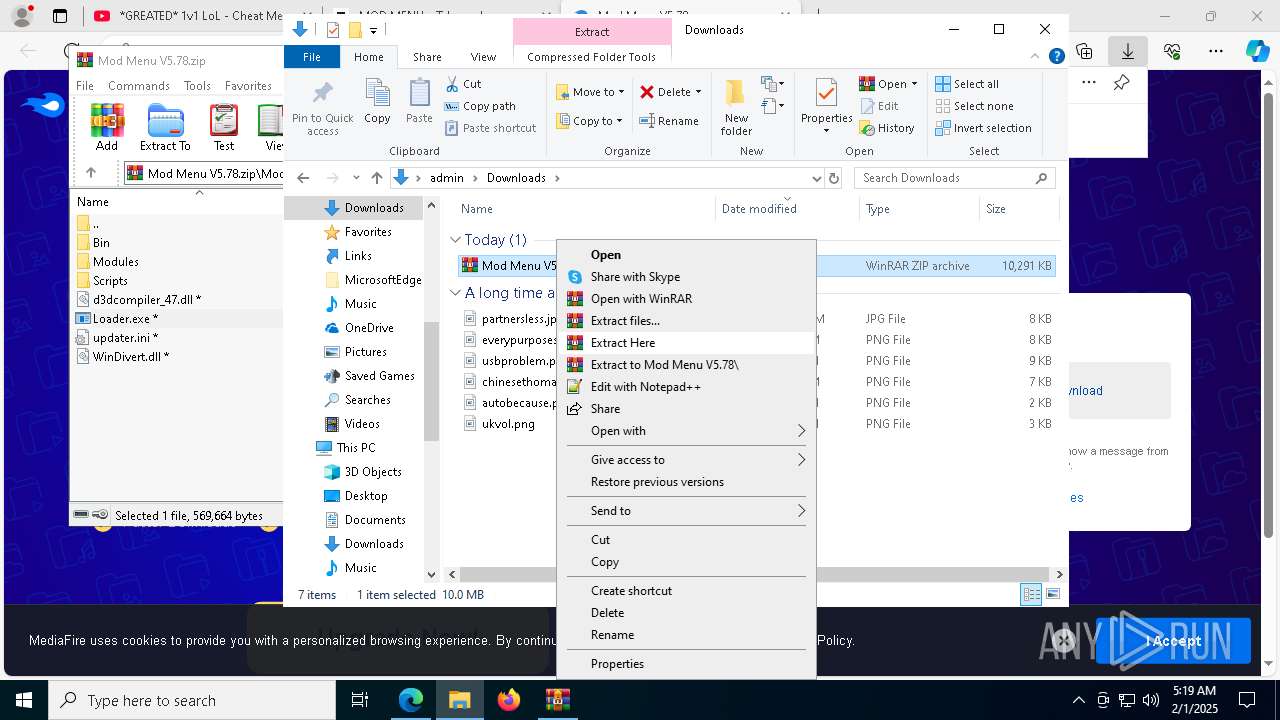Screen dimensions: 1280x720
Task: Click History in the ribbon
Action: point(887,128)
